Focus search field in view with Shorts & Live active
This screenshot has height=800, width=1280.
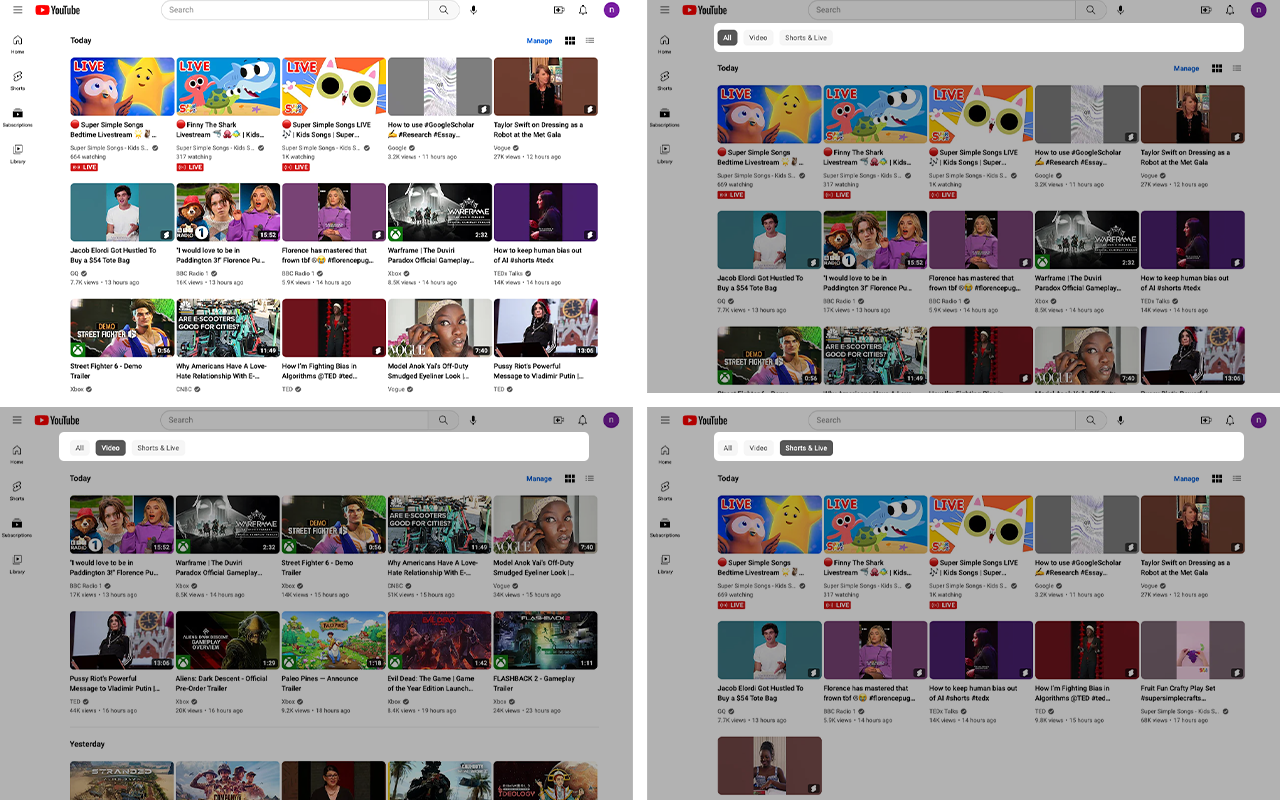[x=942, y=420]
